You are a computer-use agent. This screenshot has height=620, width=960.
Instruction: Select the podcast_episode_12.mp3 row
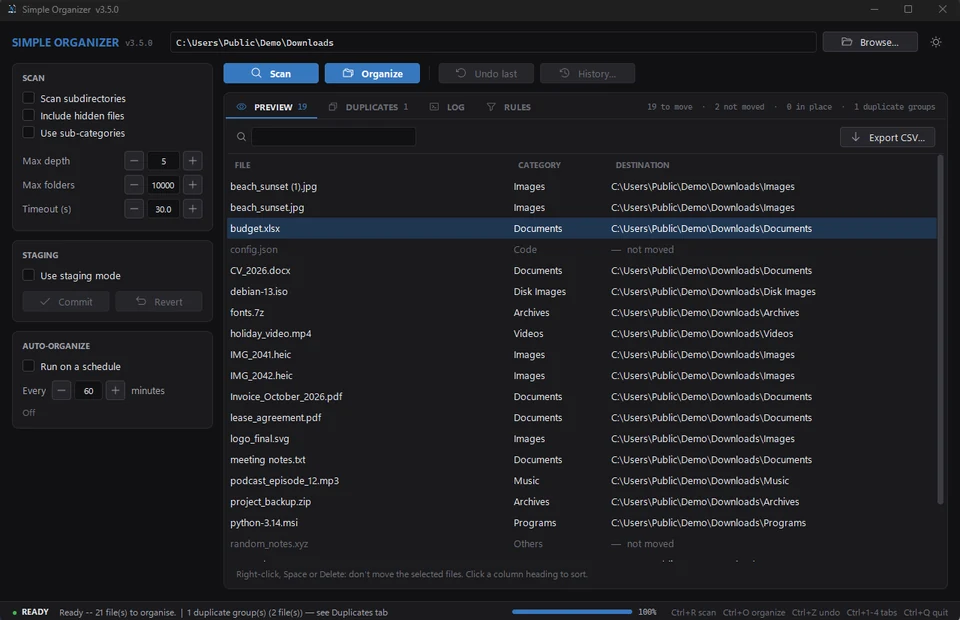click(582, 480)
